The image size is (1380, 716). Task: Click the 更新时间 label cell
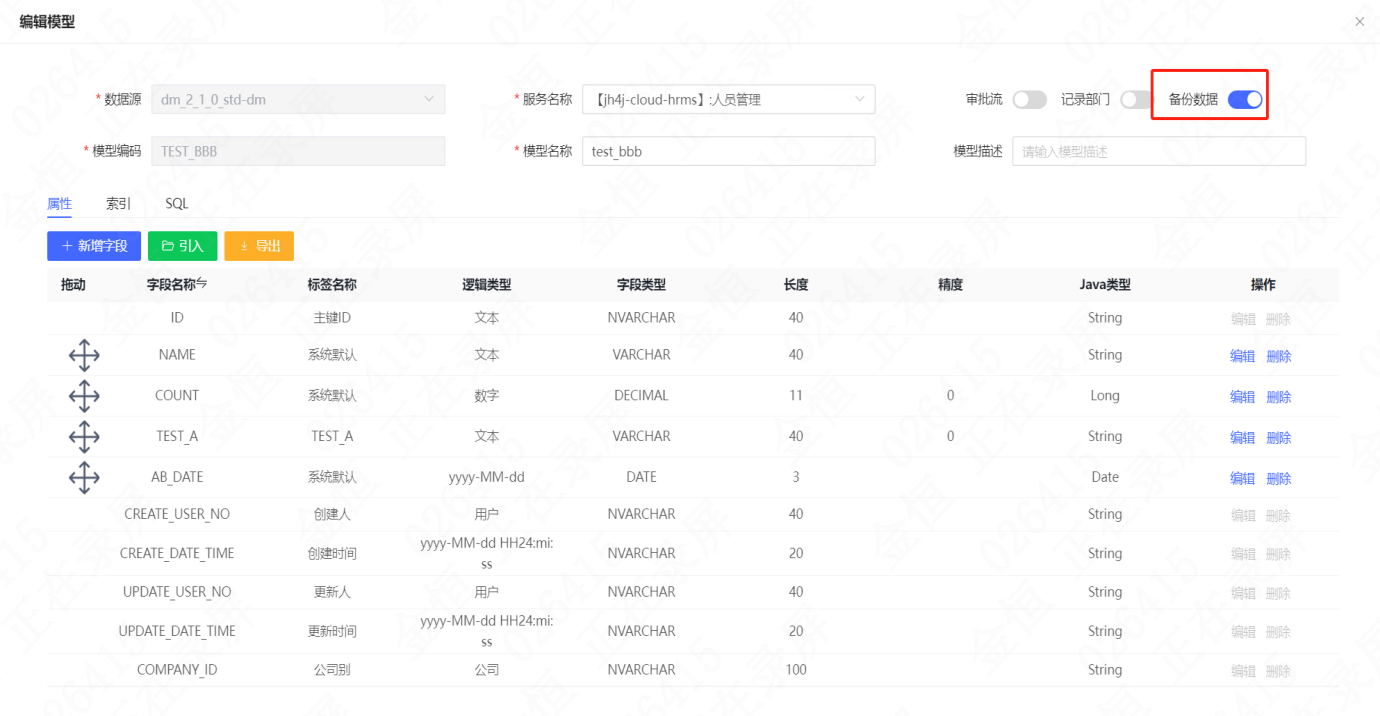click(x=332, y=631)
